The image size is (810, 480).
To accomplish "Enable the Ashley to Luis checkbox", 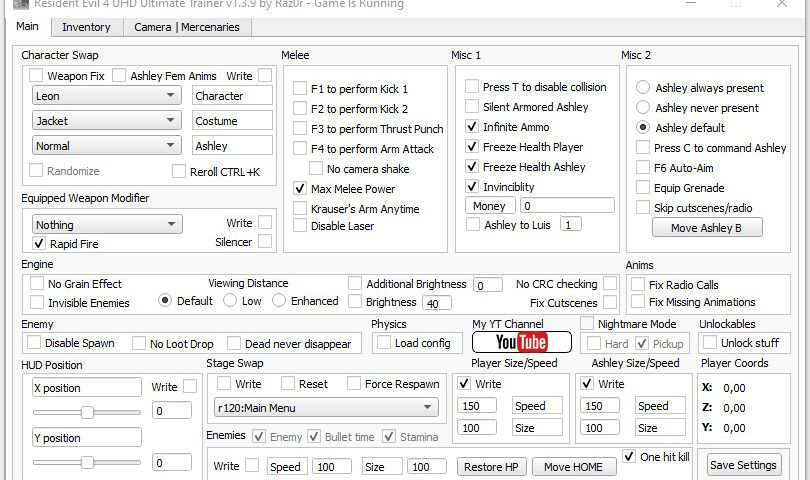I will click(473, 224).
